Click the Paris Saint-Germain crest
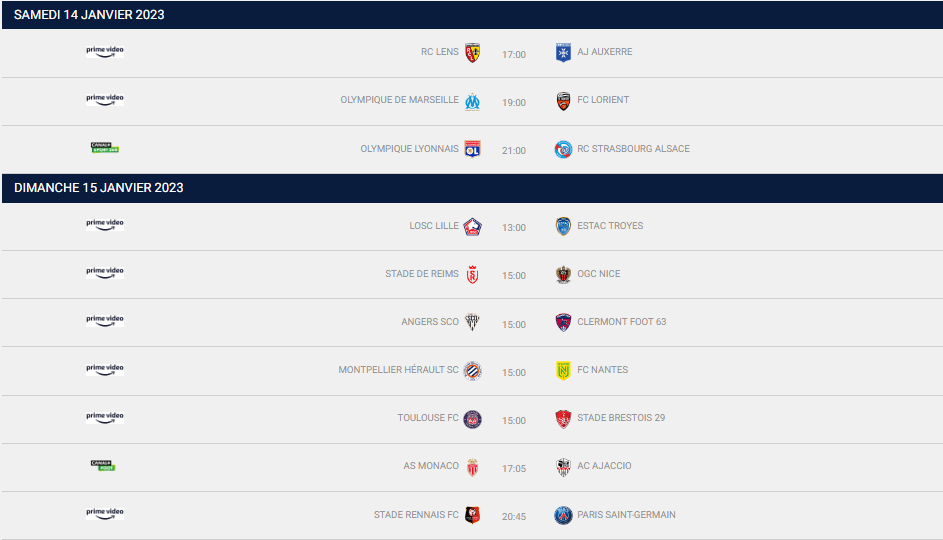Image resolution: width=943 pixels, height=540 pixels. point(563,515)
